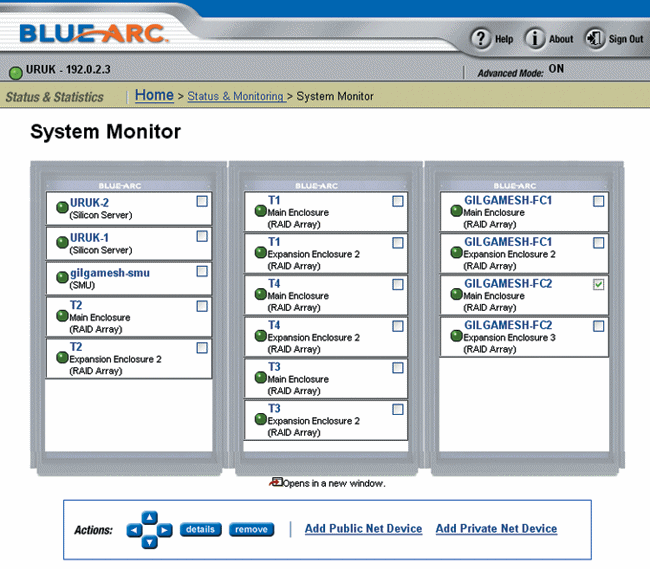Click the remove button

tap(251, 530)
